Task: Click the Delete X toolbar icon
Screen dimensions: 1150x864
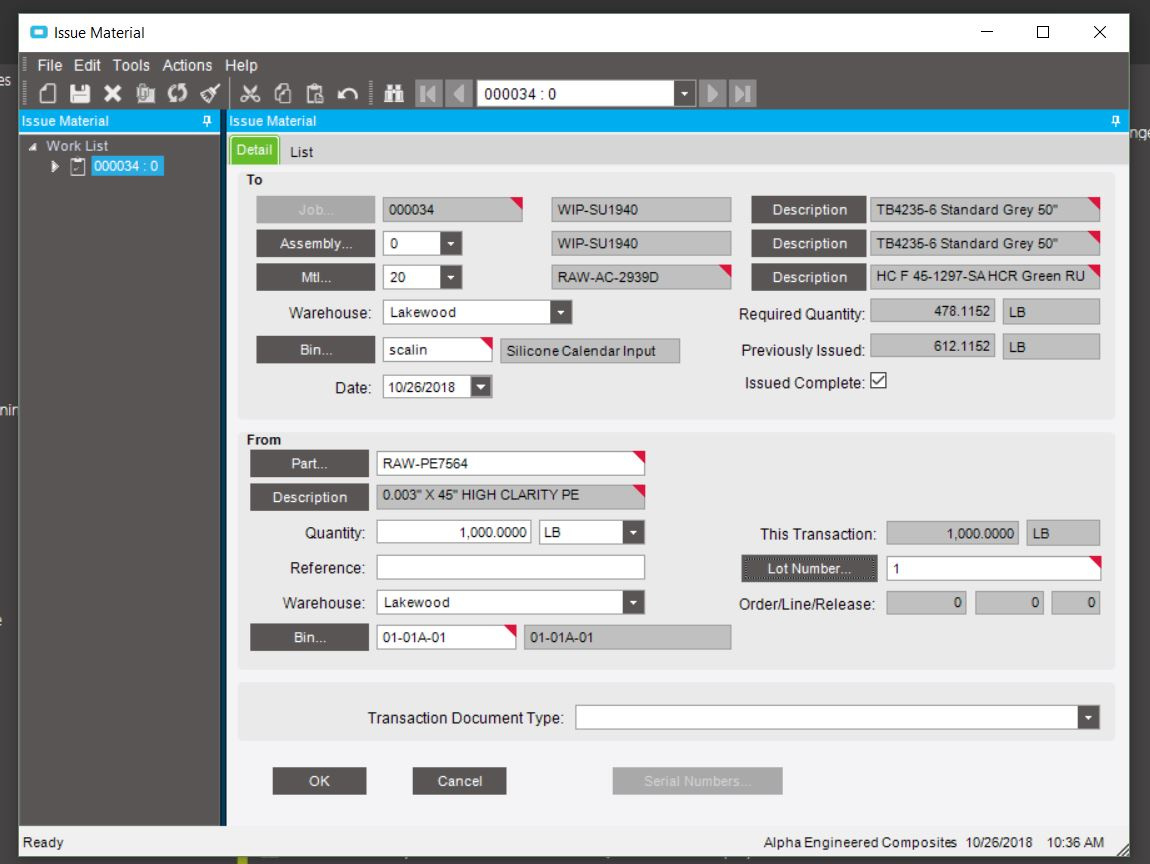Action: click(x=112, y=94)
